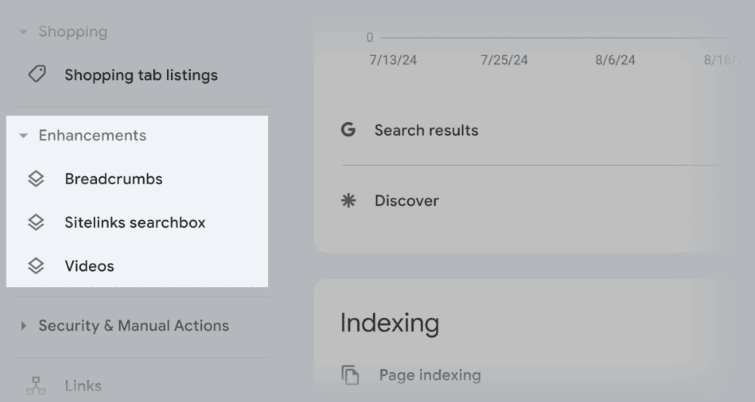Click the Links sitemap icon
The width and height of the screenshot is (755, 402).
pyautogui.click(x=36, y=386)
